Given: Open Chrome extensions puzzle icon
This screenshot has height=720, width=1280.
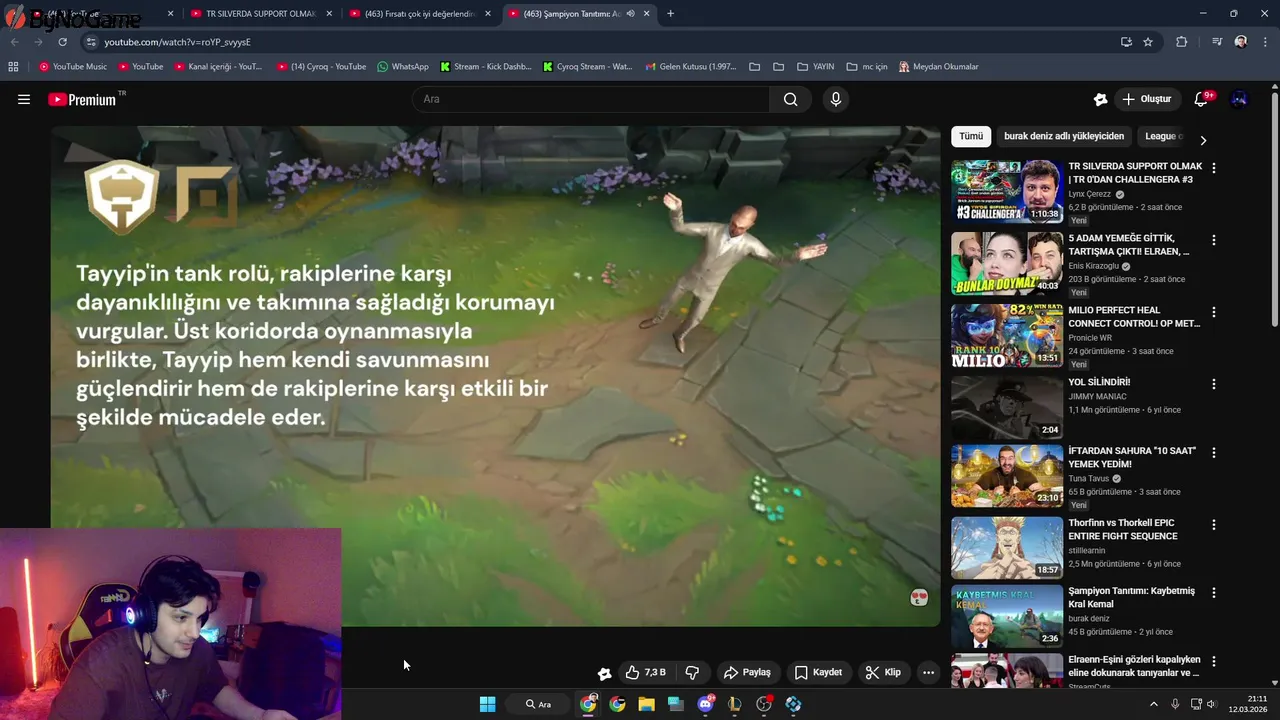Looking at the screenshot, I should coord(1182,42).
